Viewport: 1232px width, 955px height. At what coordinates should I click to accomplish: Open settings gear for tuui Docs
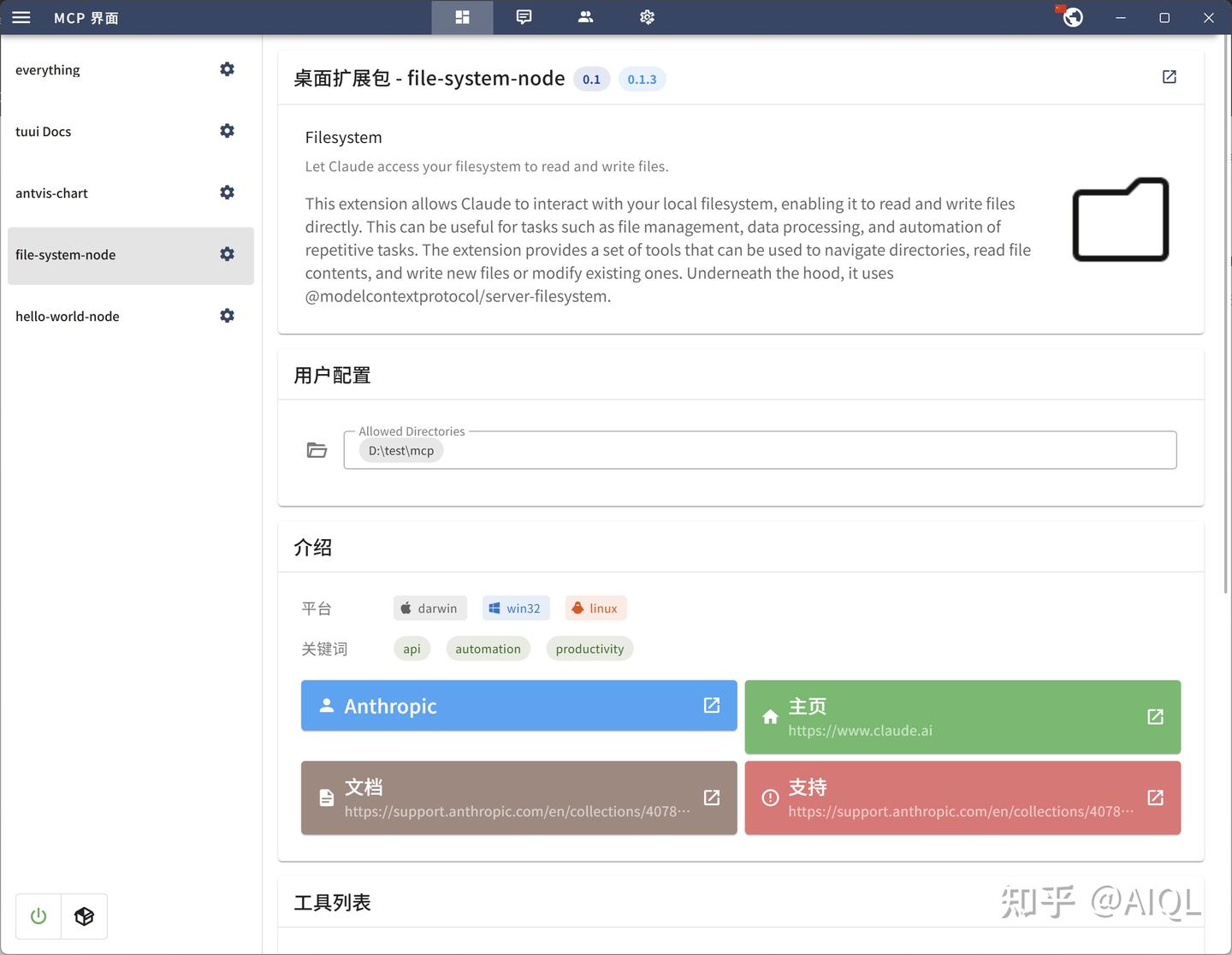tap(227, 131)
